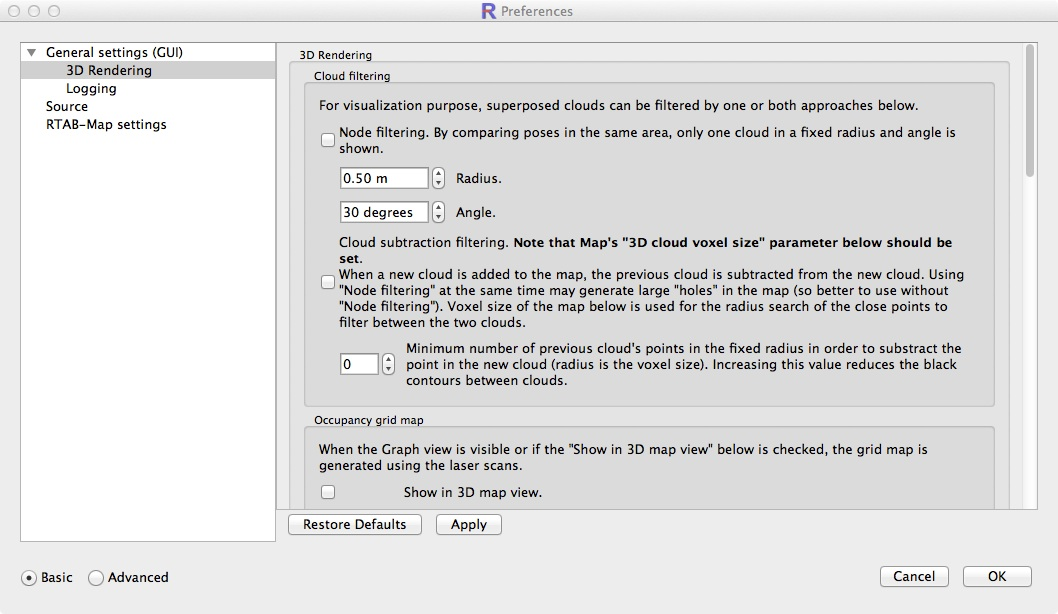The width and height of the screenshot is (1058, 614).
Task: Click the Restore Defaults button
Action: coord(354,524)
